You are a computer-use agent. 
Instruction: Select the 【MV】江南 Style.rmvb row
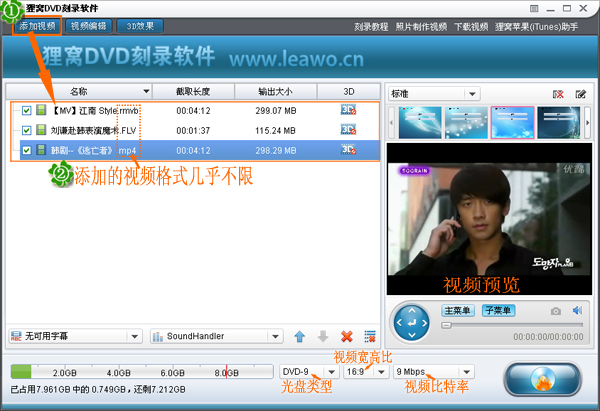coord(195,111)
